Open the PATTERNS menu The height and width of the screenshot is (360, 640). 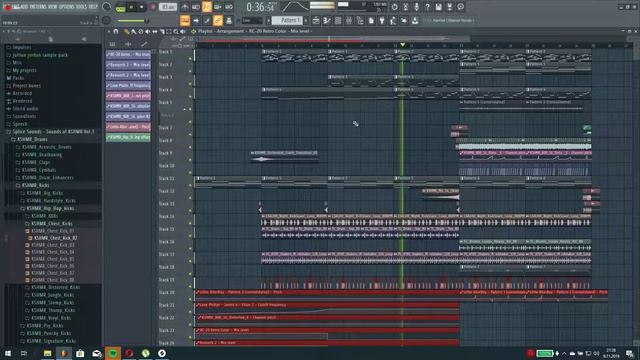[x=39, y=7]
